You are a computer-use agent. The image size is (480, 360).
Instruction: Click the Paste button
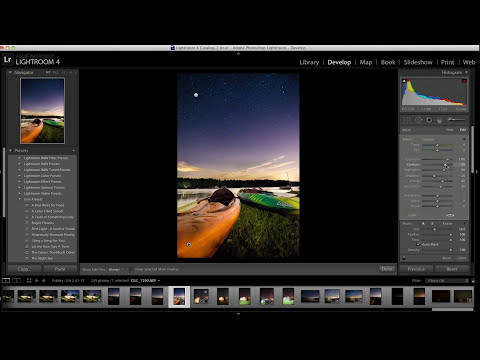[x=60, y=269]
